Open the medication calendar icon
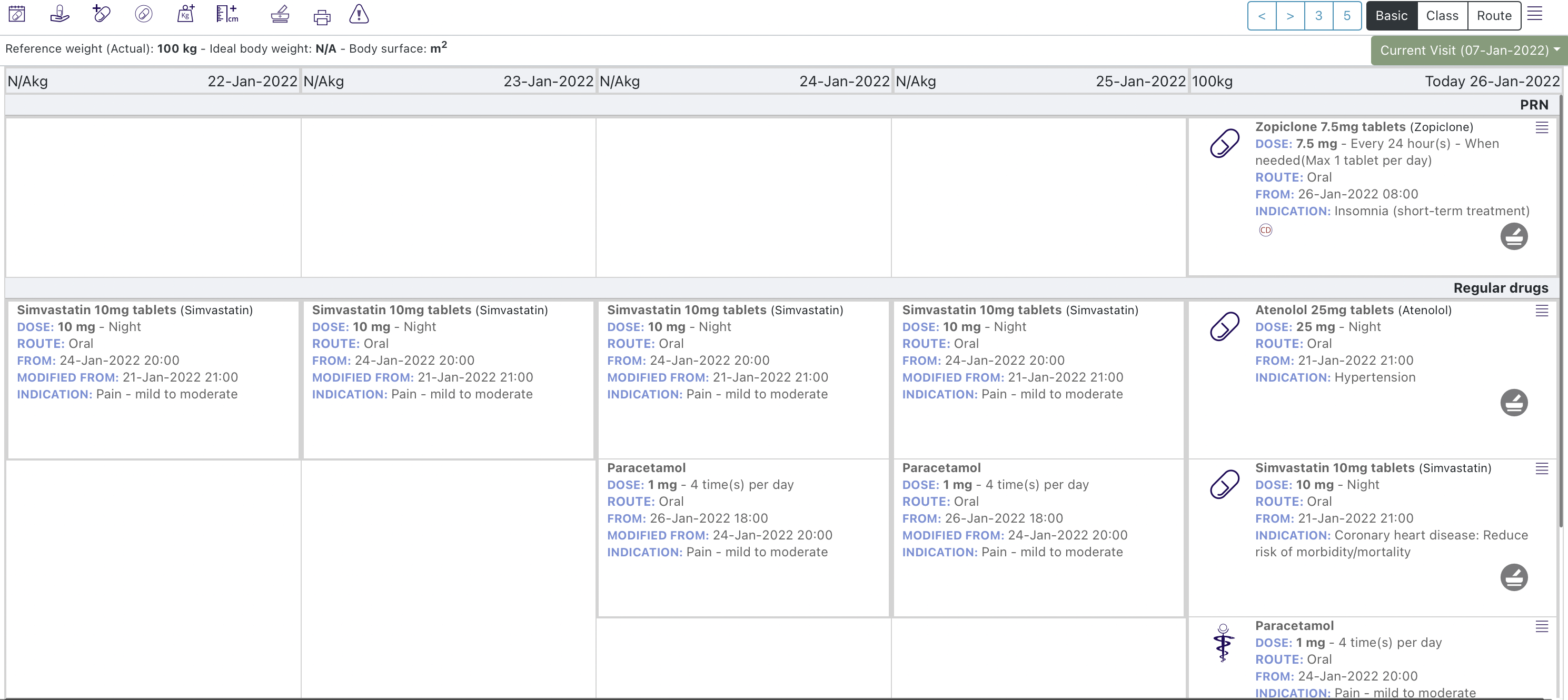1568x700 pixels. click(17, 14)
